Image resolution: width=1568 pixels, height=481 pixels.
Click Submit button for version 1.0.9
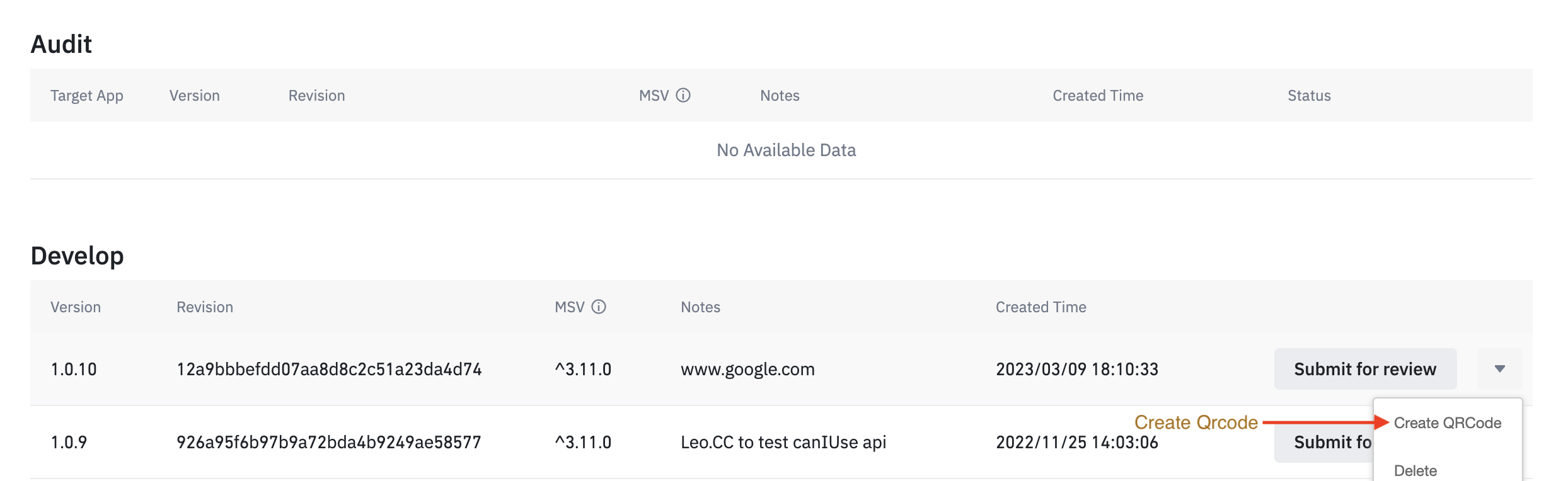(1324, 442)
